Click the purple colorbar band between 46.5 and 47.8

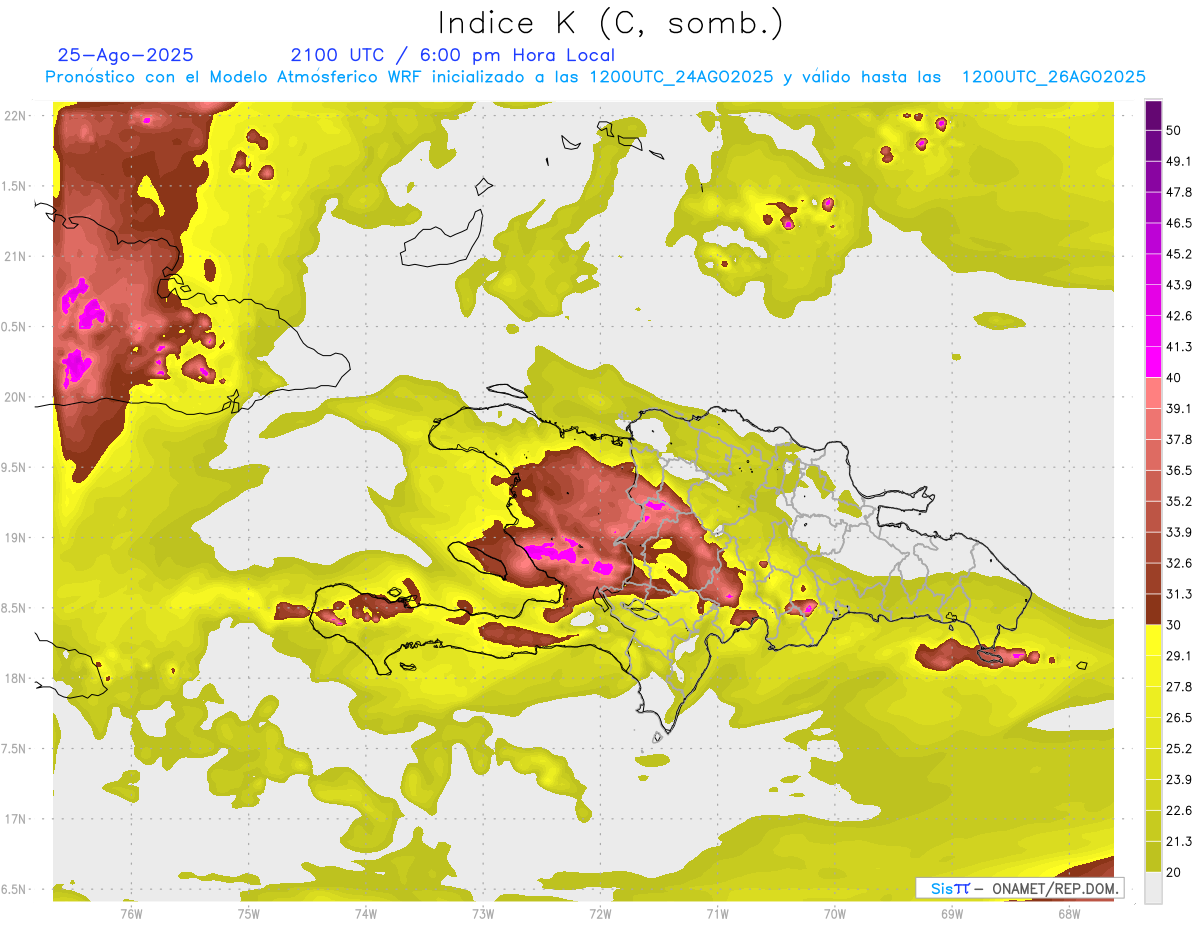(1153, 208)
